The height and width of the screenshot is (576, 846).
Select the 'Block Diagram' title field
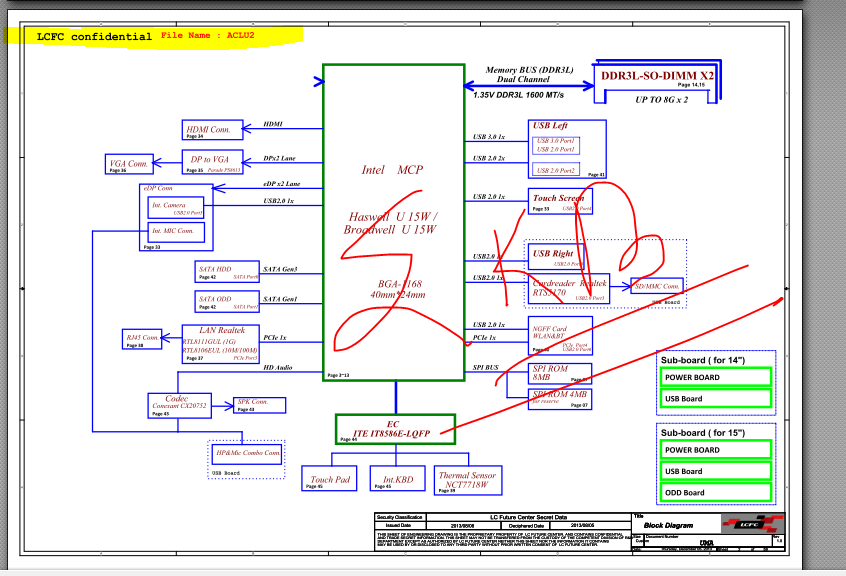point(668,525)
